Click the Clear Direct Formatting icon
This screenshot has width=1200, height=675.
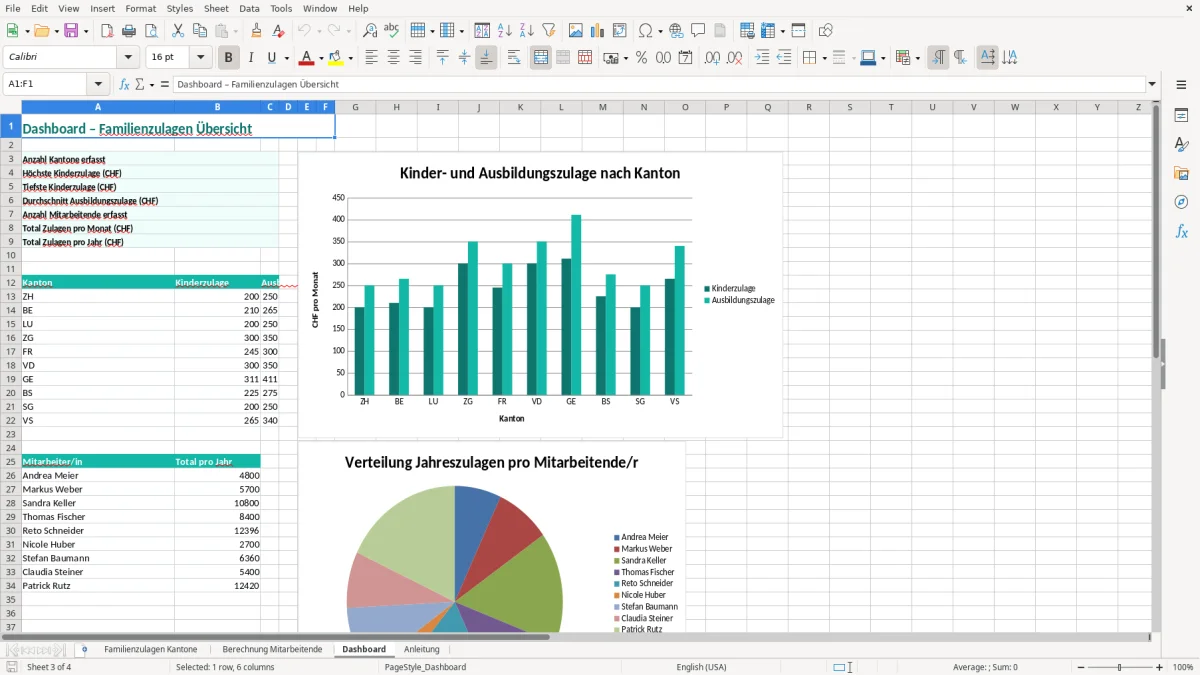pos(279,31)
